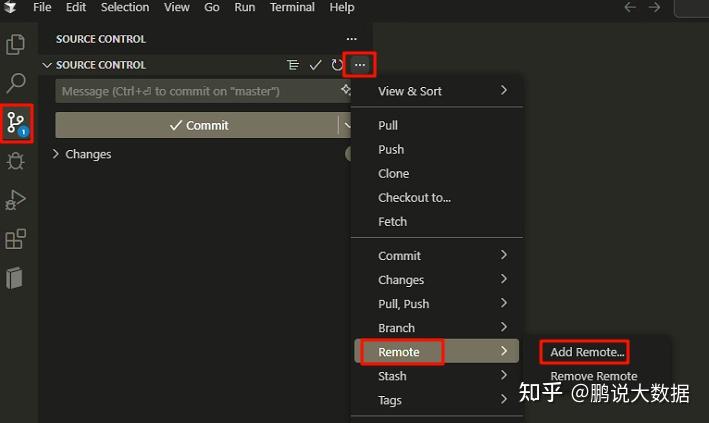The image size is (709, 423).
Task: Select Remove Remote from the submenu
Action: pyautogui.click(x=593, y=376)
